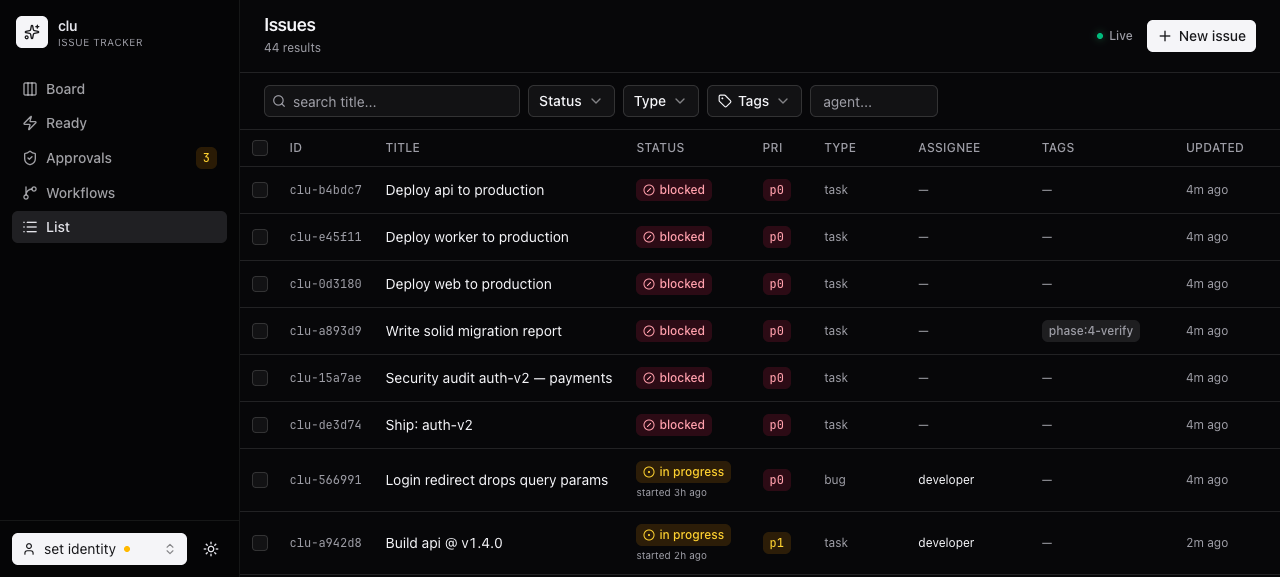Sort by the TITLE column header
This screenshot has width=1280, height=577.
click(x=403, y=148)
